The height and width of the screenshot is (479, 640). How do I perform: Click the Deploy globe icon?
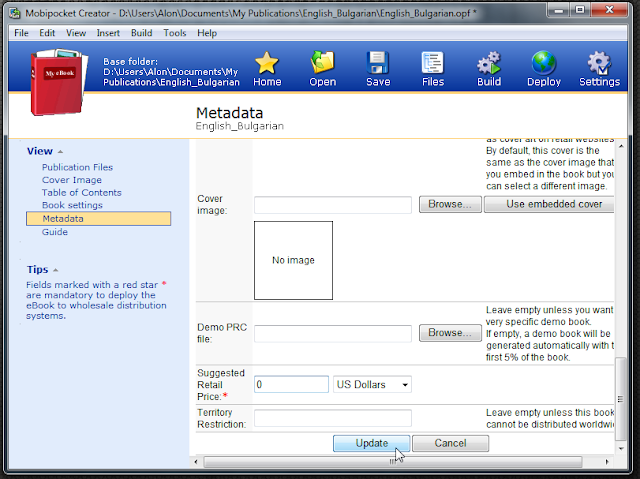pyautogui.click(x=544, y=63)
